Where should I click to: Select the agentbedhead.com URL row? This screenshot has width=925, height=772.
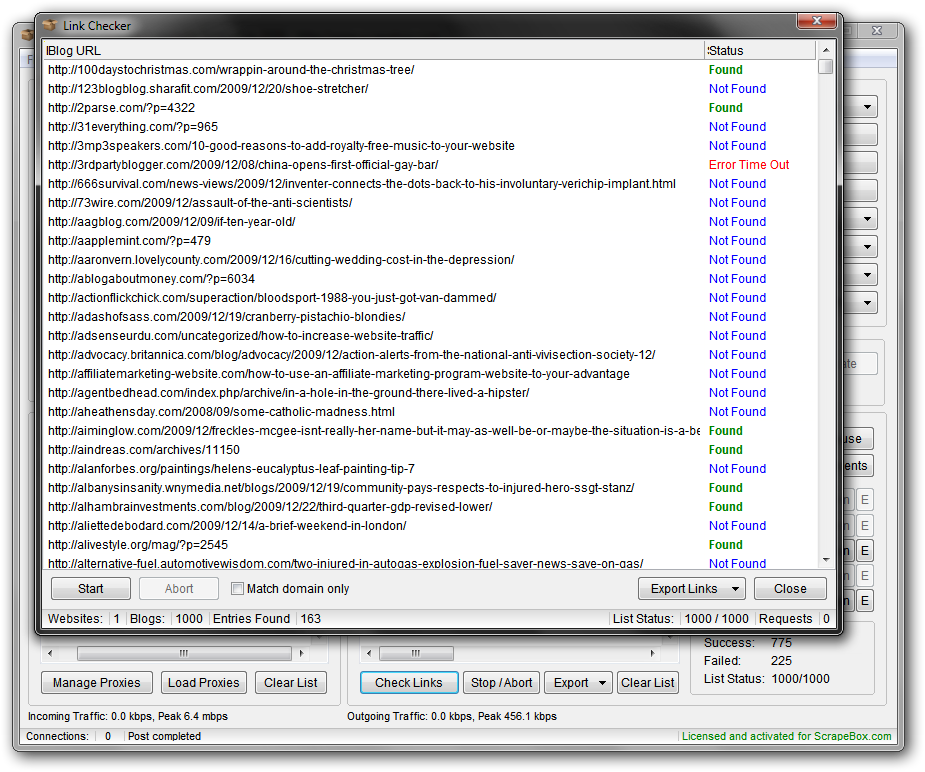429,392
